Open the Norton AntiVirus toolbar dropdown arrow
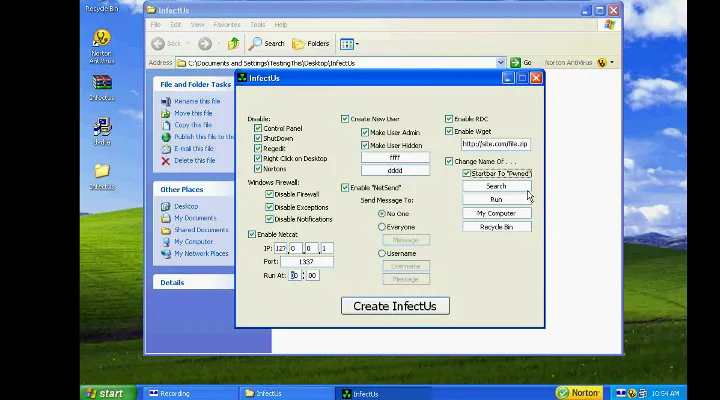 [x=612, y=62]
